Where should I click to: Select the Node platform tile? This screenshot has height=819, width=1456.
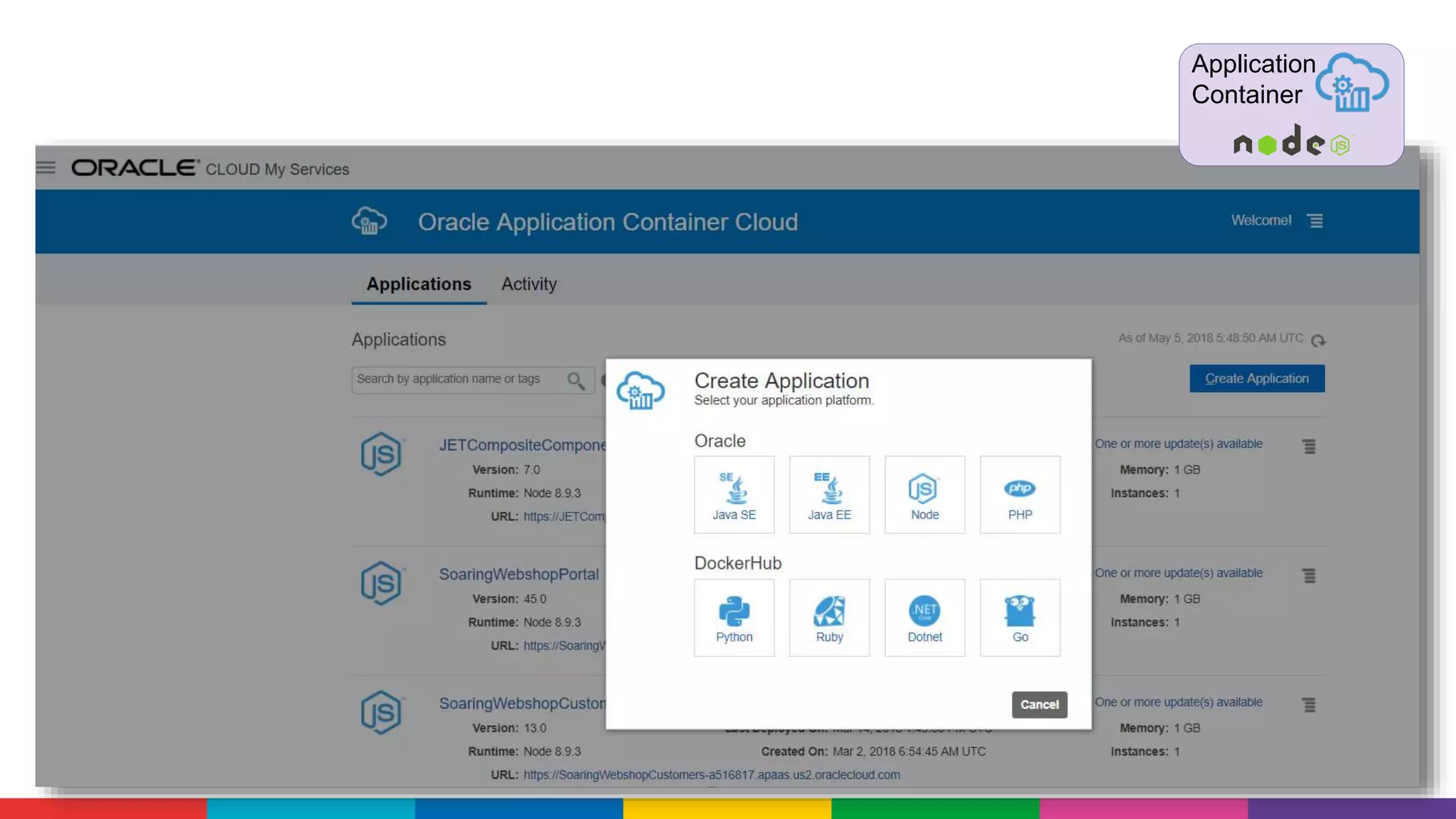click(x=925, y=495)
